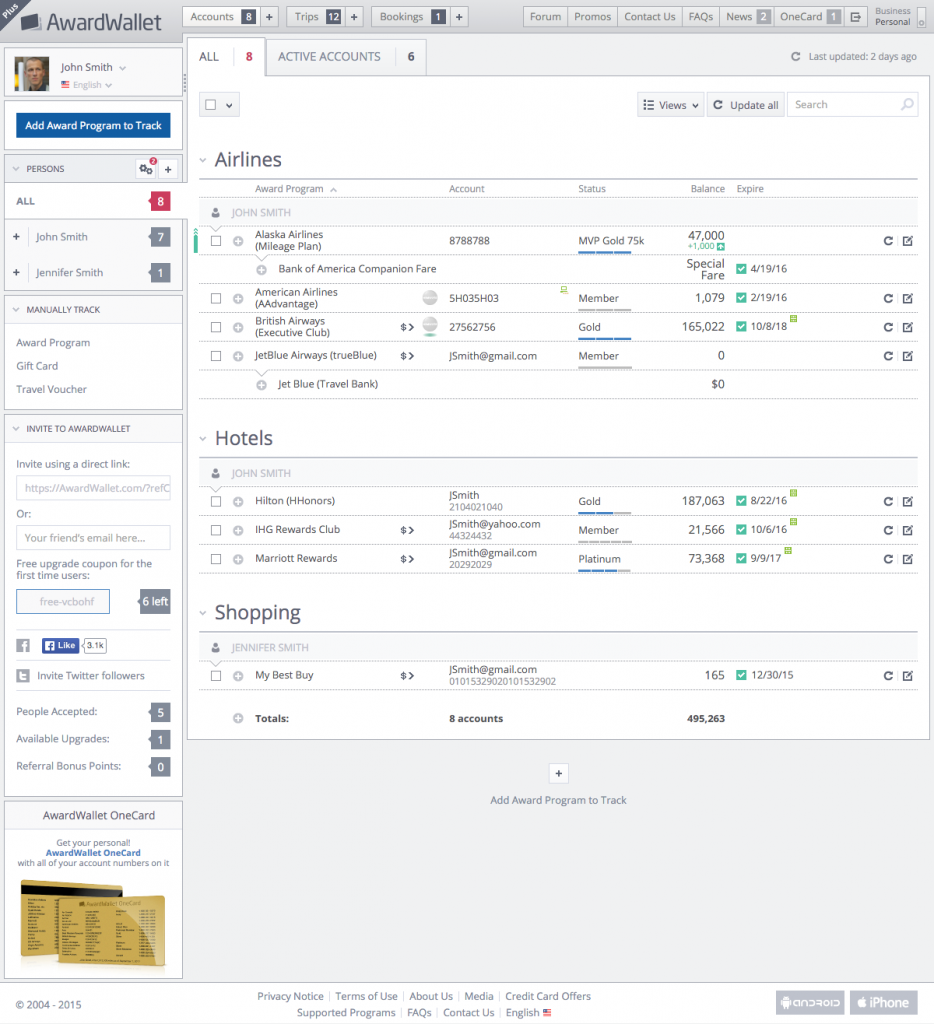Select the My Best Buy checkbox
This screenshot has height=1024, width=934.
pyautogui.click(x=216, y=676)
